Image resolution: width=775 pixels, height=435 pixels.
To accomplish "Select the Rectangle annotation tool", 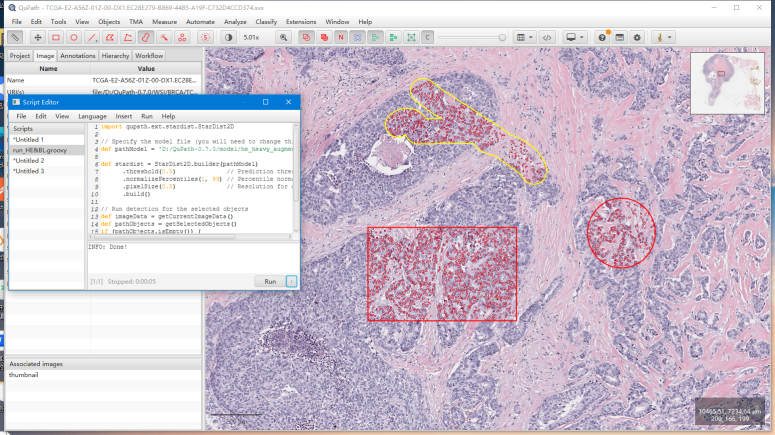I will pyautogui.click(x=55, y=37).
